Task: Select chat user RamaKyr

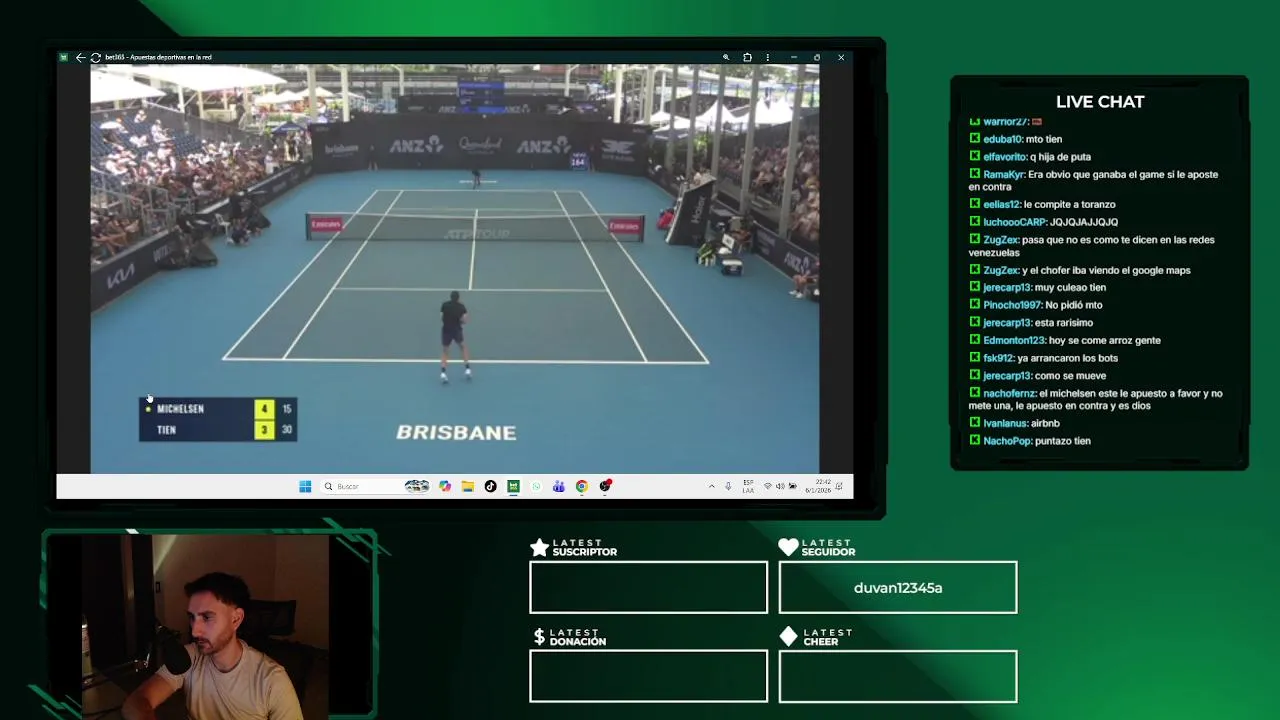Action: (x=1004, y=174)
